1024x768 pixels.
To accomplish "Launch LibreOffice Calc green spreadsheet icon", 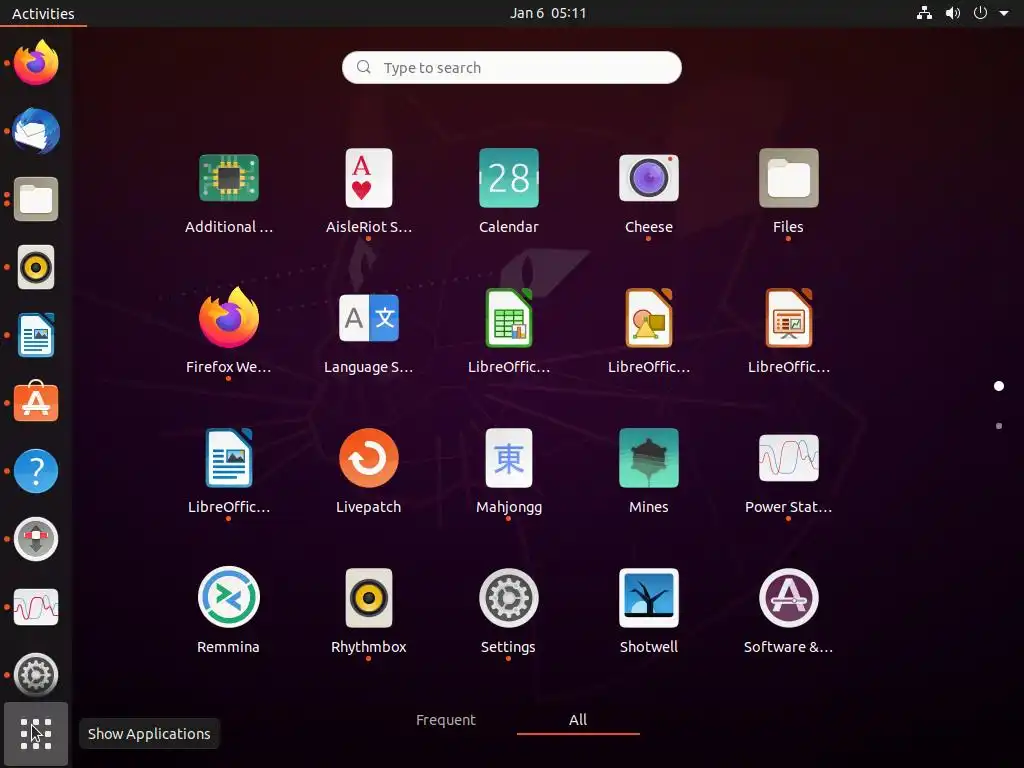I will coord(509,318).
